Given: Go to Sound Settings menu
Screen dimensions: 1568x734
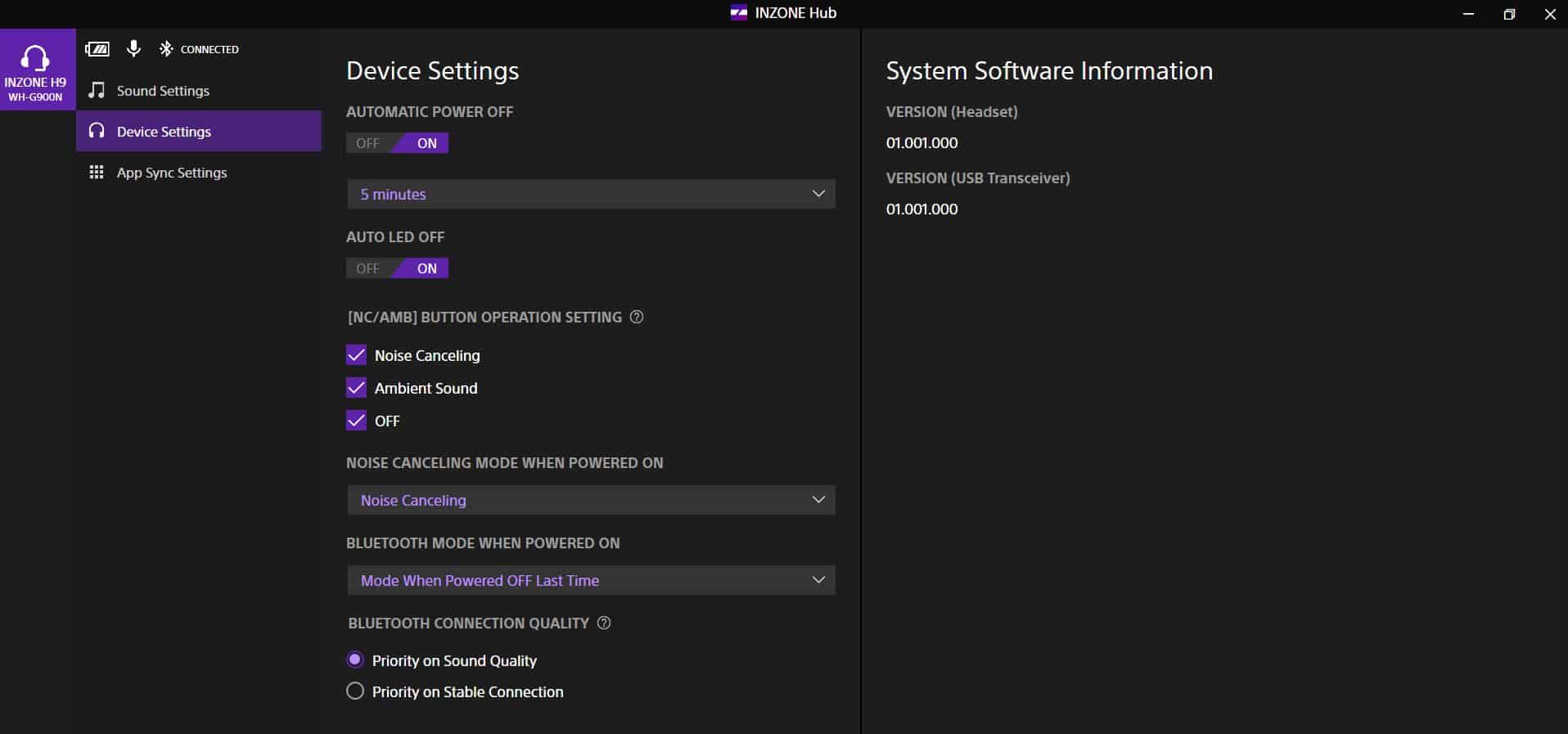Looking at the screenshot, I should pos(163,91).
